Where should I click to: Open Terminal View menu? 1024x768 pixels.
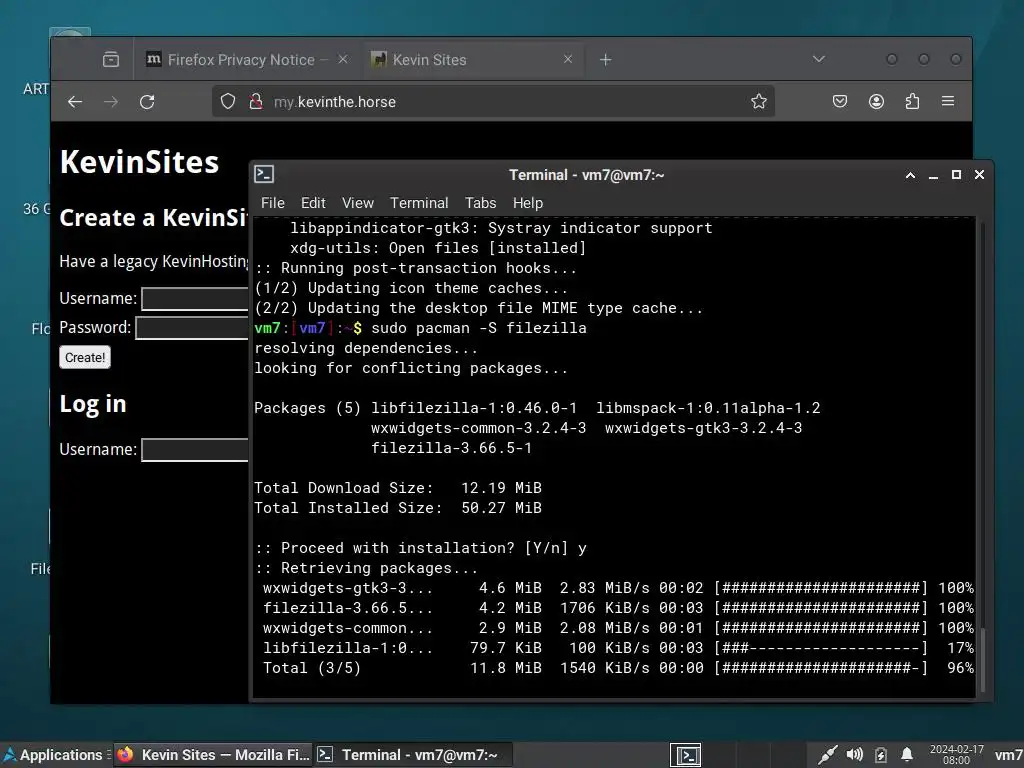pyautogui.click(x=358, y=203)
